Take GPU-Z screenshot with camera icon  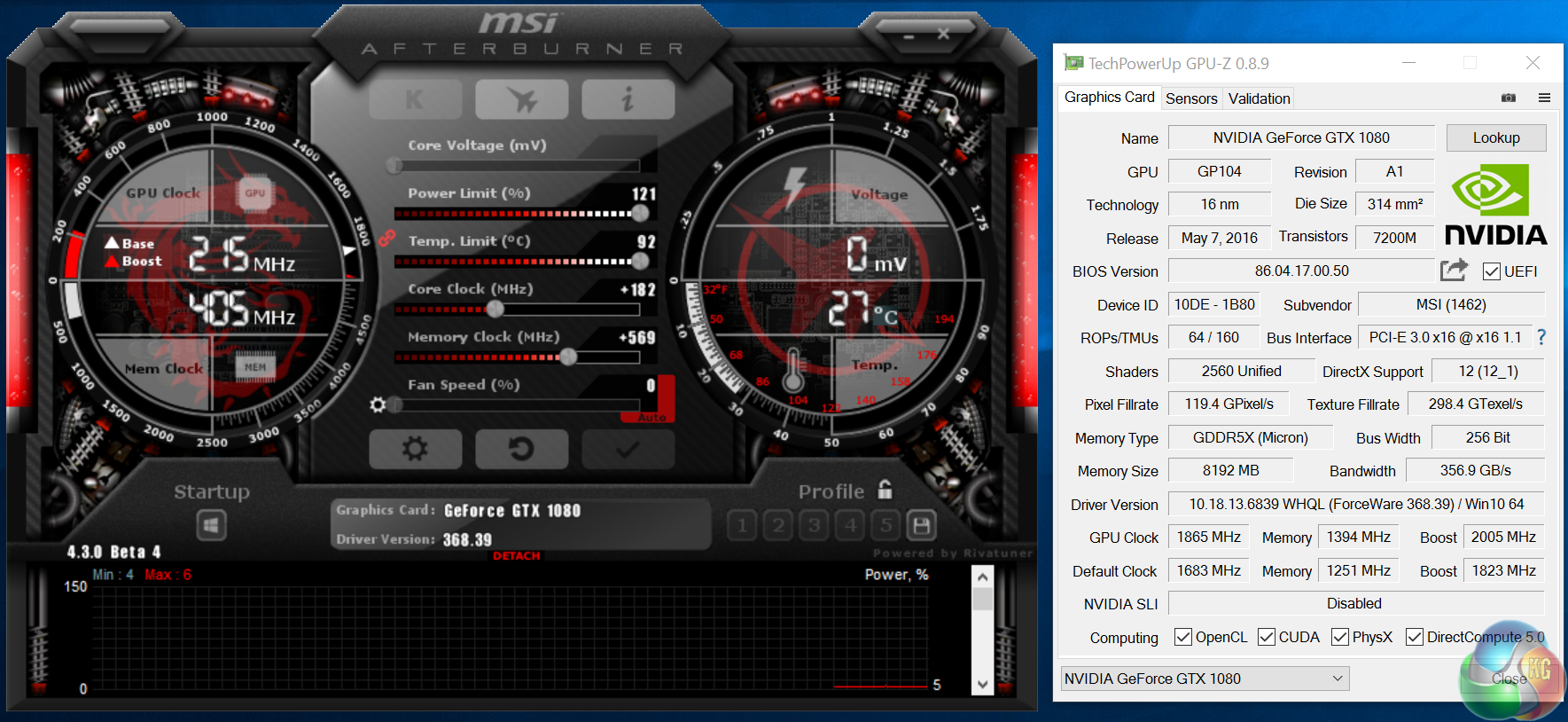(x=1509, y=98)
